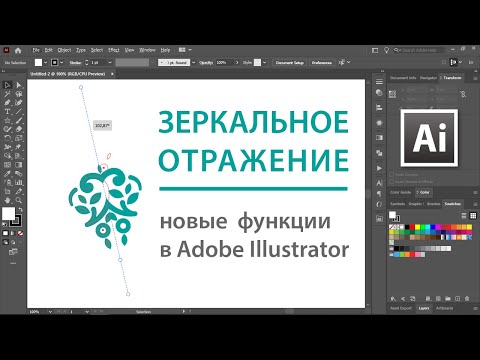This screenshot has height=360, width=480.
Task: Pick the Lasso tool
Action: (x=19, y=94)
